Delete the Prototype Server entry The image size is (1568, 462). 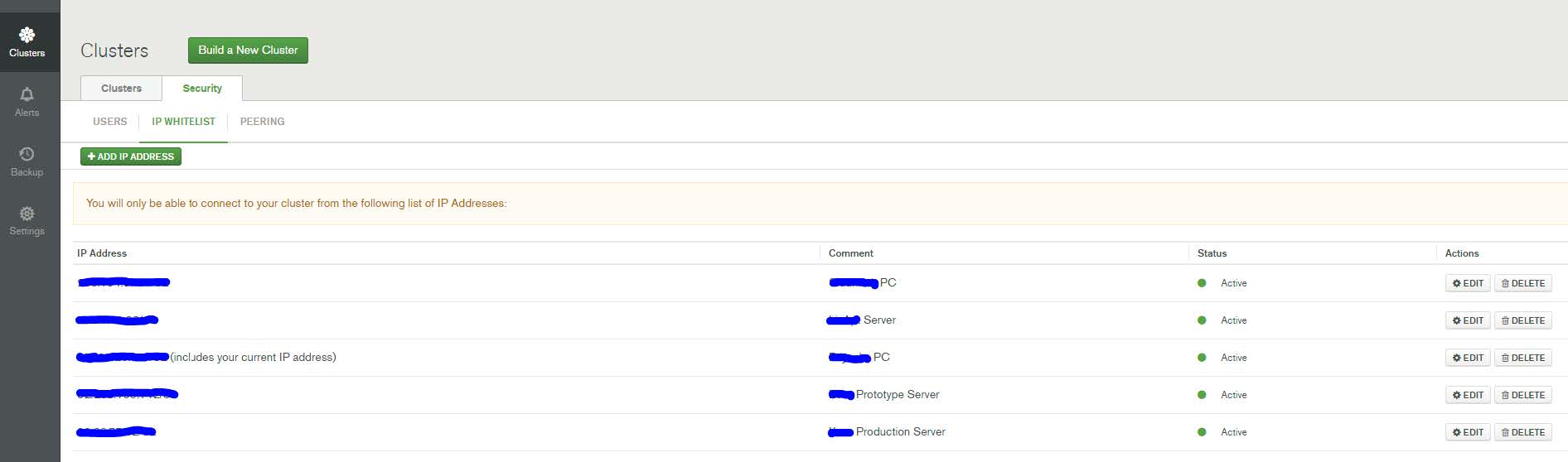(x=1522, y=395)
